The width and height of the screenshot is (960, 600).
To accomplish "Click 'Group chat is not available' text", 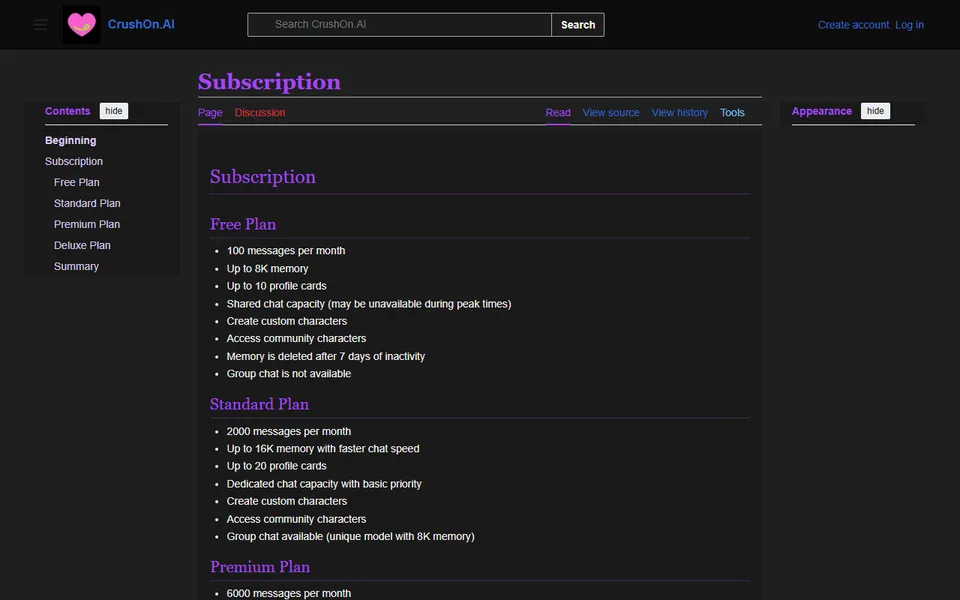I will [289, 373].
